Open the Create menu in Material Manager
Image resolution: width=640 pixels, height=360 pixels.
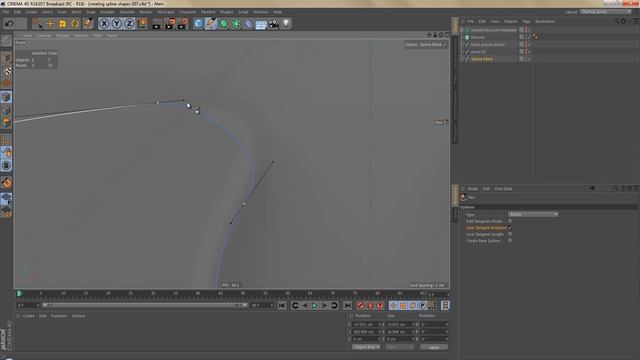28,316
